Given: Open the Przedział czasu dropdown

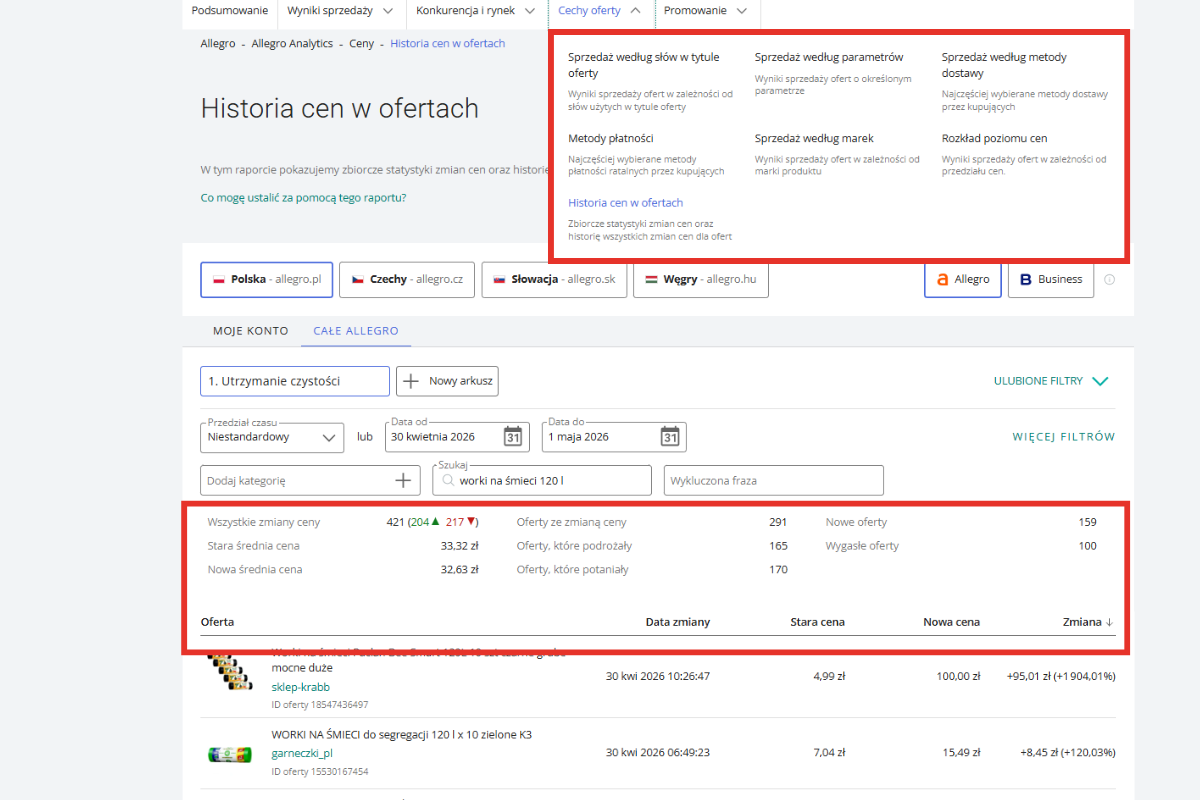Looking at the screenshot, I should [272, 437].
